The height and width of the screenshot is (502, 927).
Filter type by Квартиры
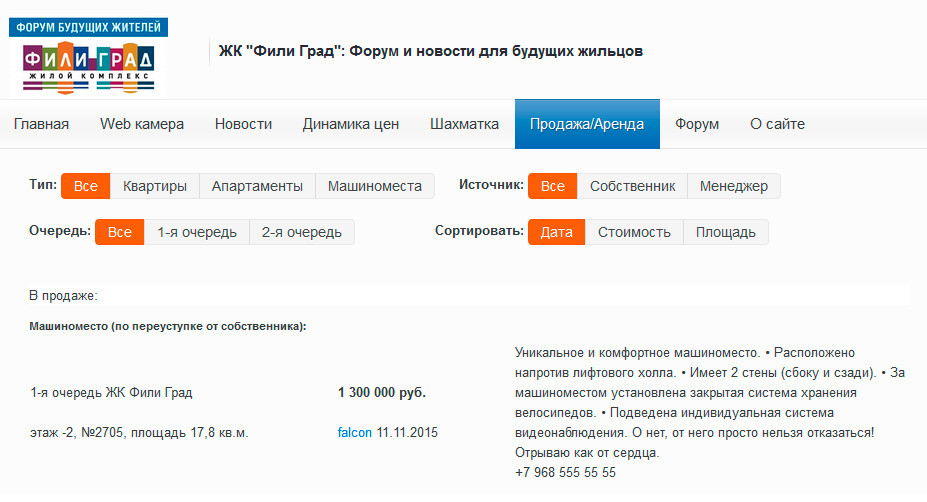pos(155,186)
